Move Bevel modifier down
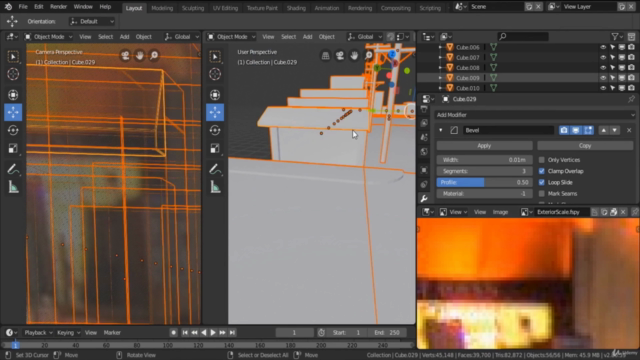Screen dimensions: 640x360 point(614,130)
